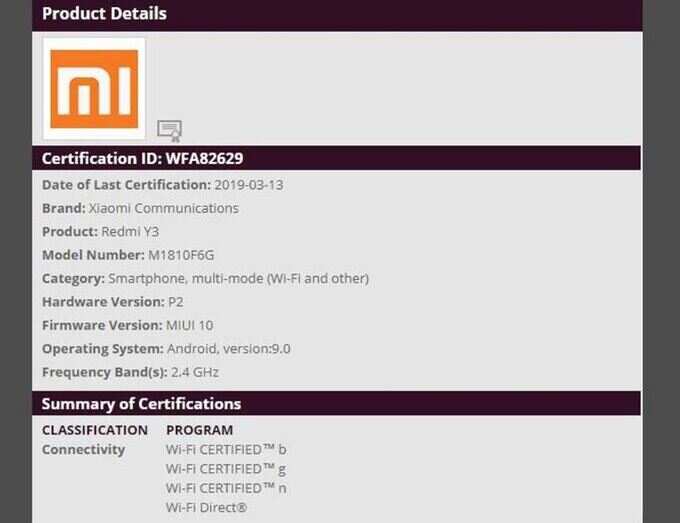Click the Wi-Fi CERTIFIED b entry
This screenshot has height=523, width=680.
click(226, 450)
